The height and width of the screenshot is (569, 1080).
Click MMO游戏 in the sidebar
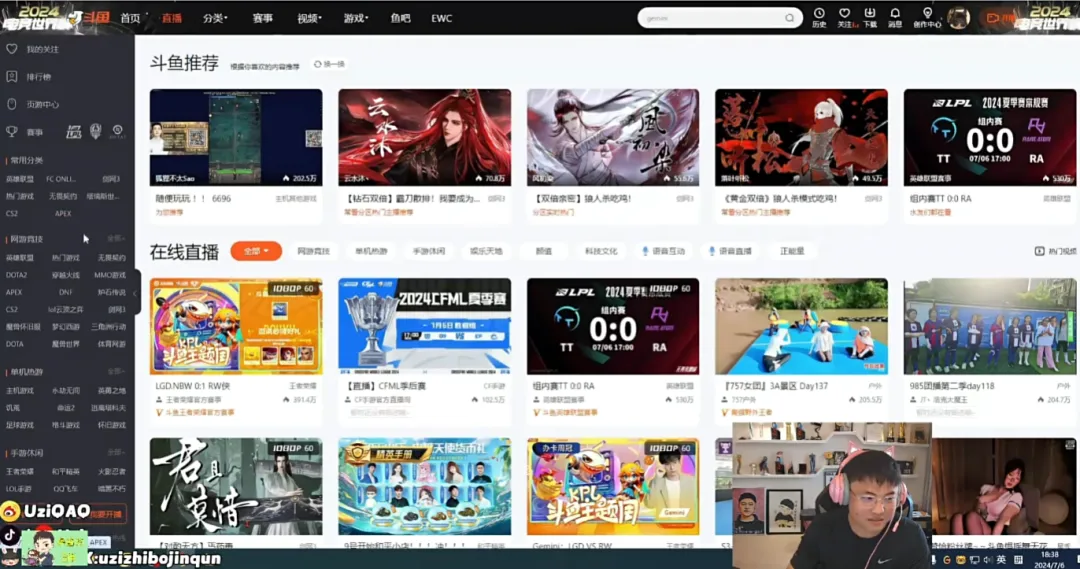tap(110, 275)
